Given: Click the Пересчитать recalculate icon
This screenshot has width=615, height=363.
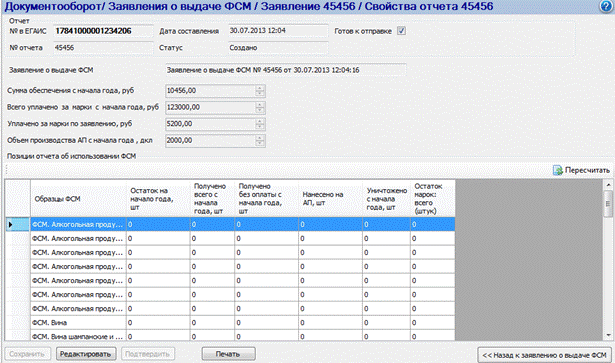Looking at the screenshot, I should 558,170.
